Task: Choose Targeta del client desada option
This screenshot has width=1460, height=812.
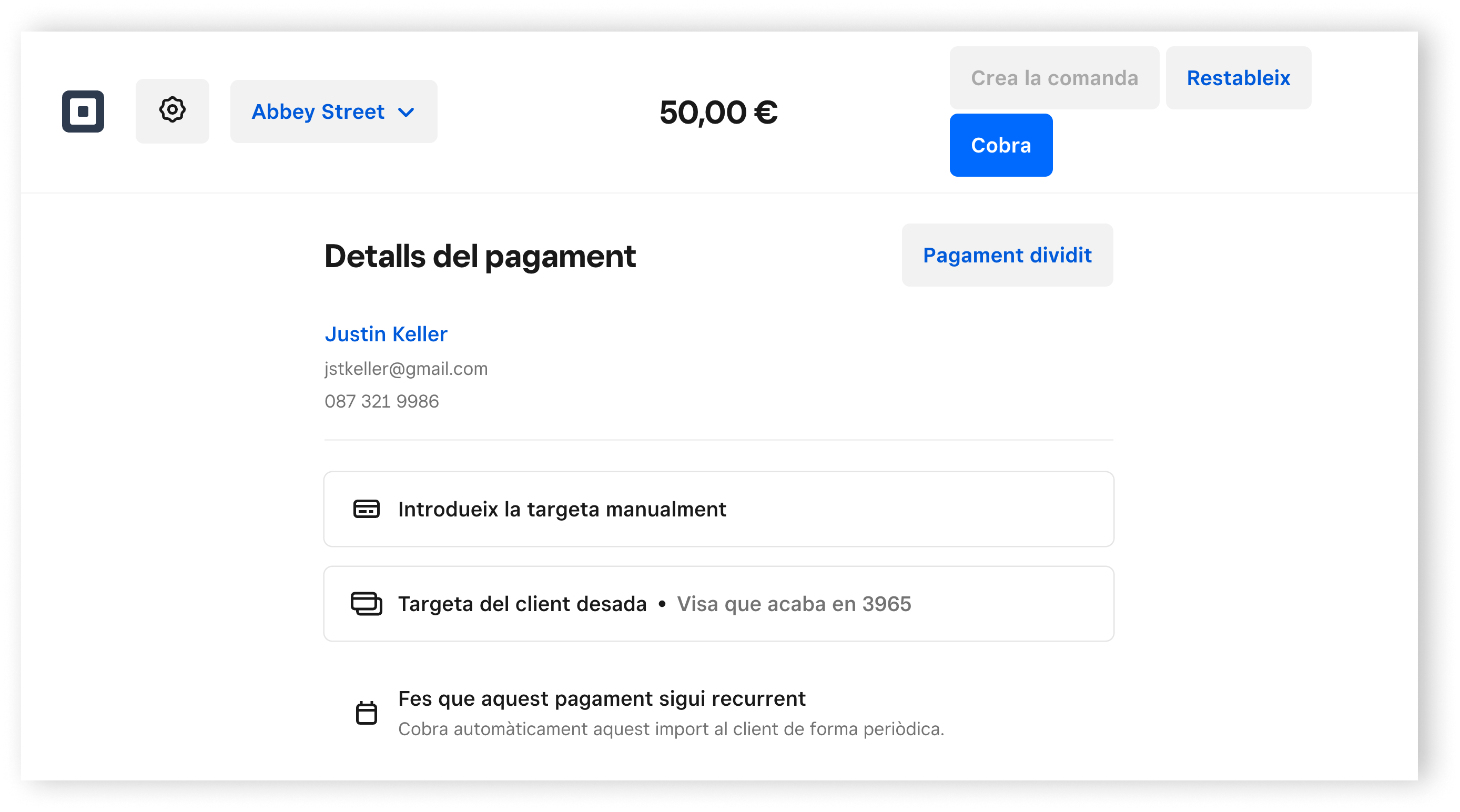Action: point(522,603)
